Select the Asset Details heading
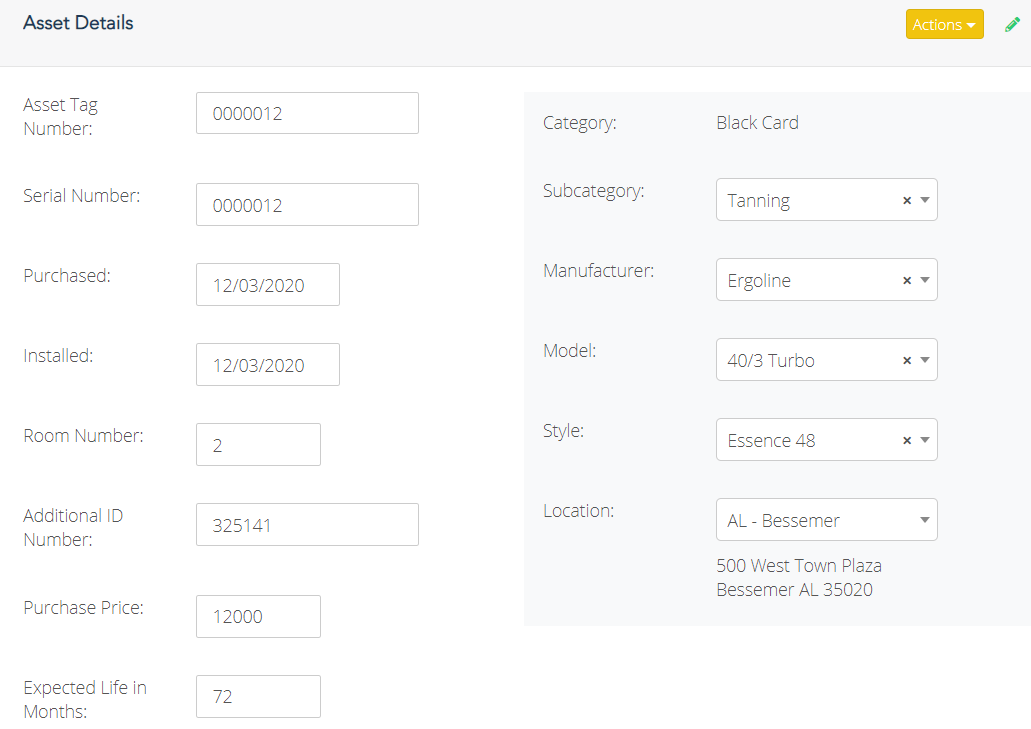This screenshot has width=1031, height=729. coord(78,23)
